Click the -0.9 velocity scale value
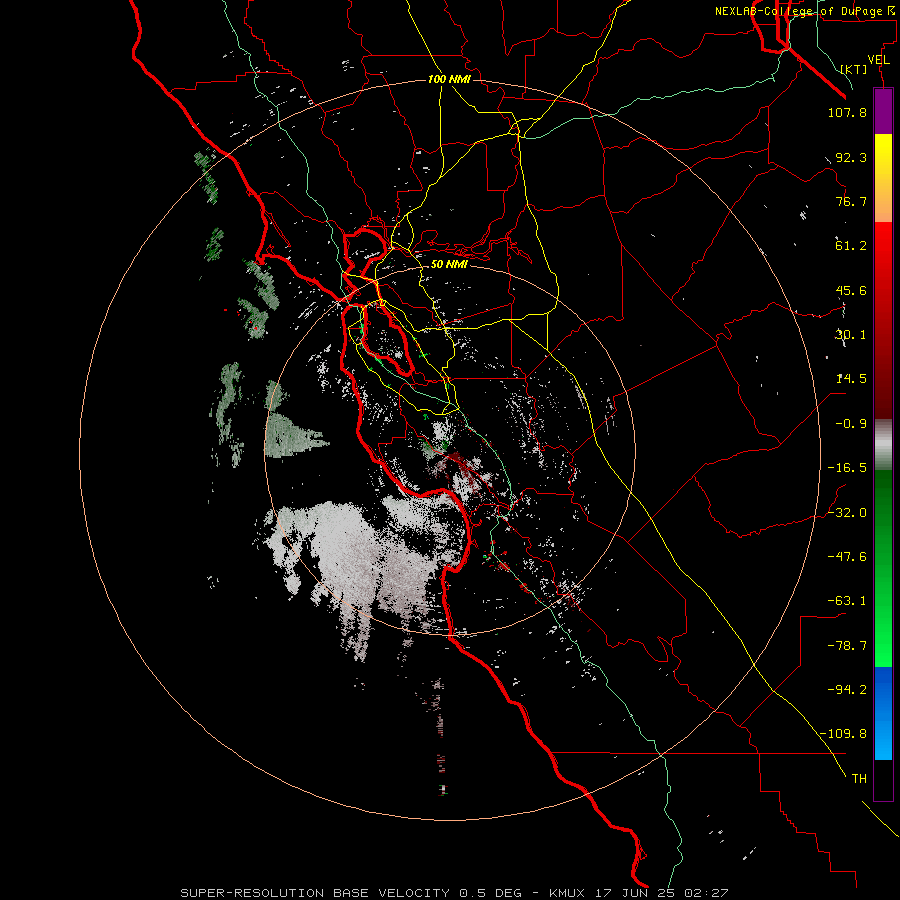 851,424
